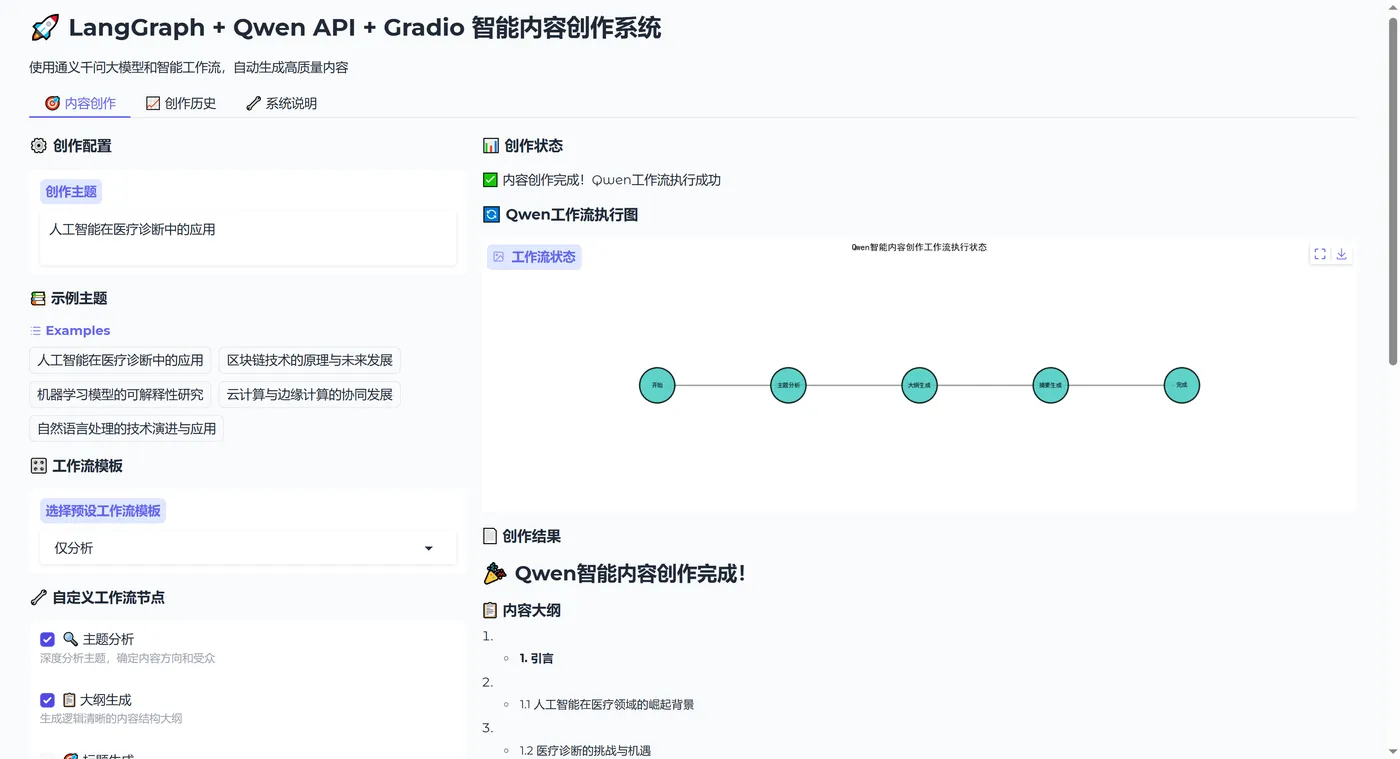Toggle the 标题生成 checkbox at the bottom
1400x759 pixels.
click(x=47, y=757)
